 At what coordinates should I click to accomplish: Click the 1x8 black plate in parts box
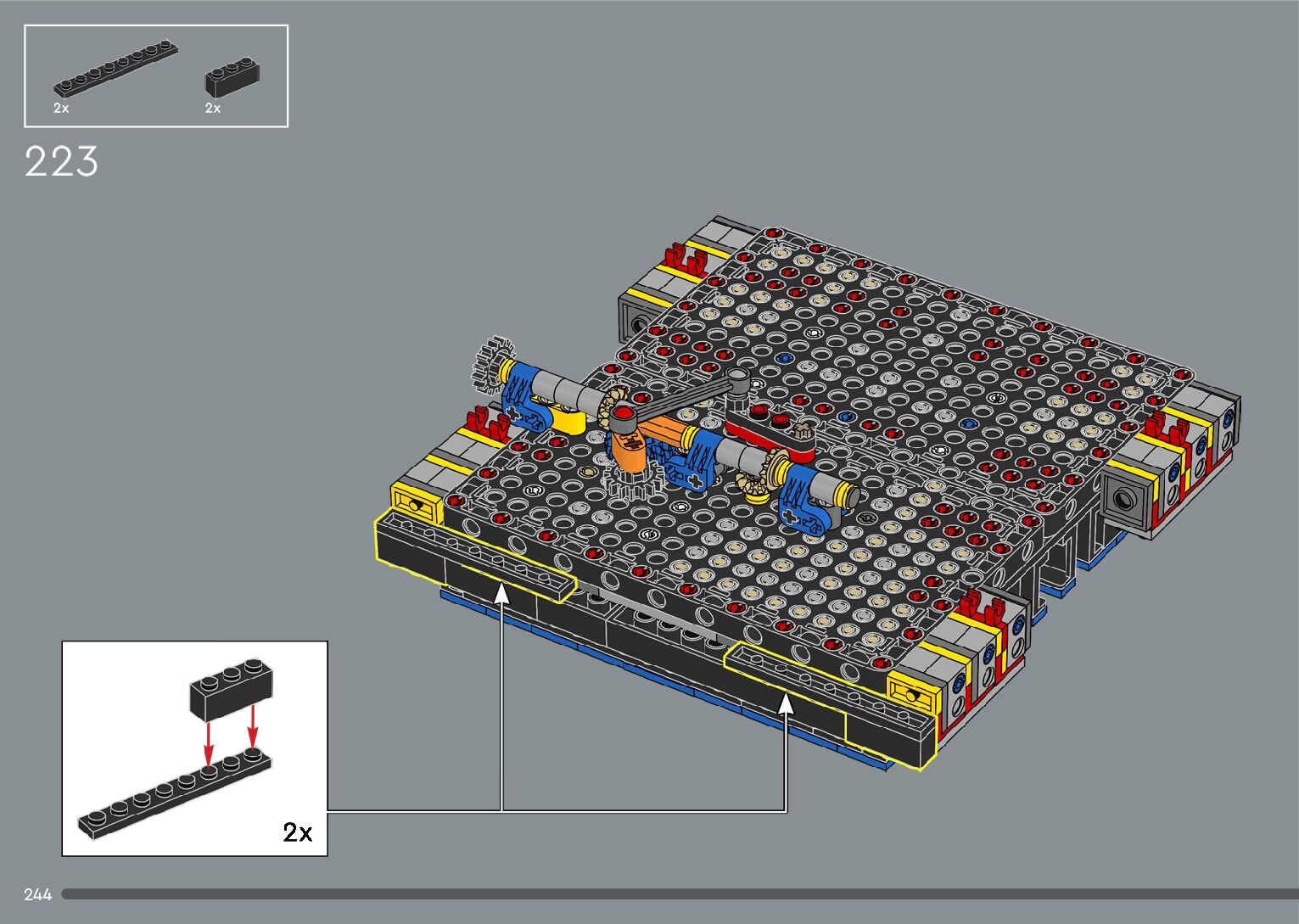click(x=116, y=68)
